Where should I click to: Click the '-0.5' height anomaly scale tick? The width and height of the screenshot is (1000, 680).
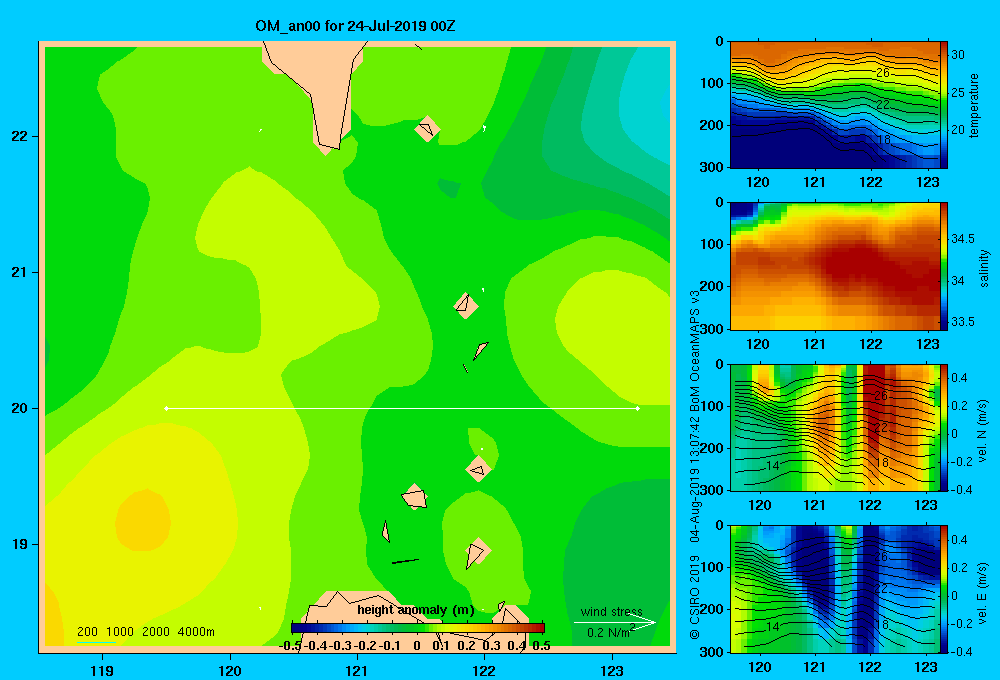tap(290, 646)
